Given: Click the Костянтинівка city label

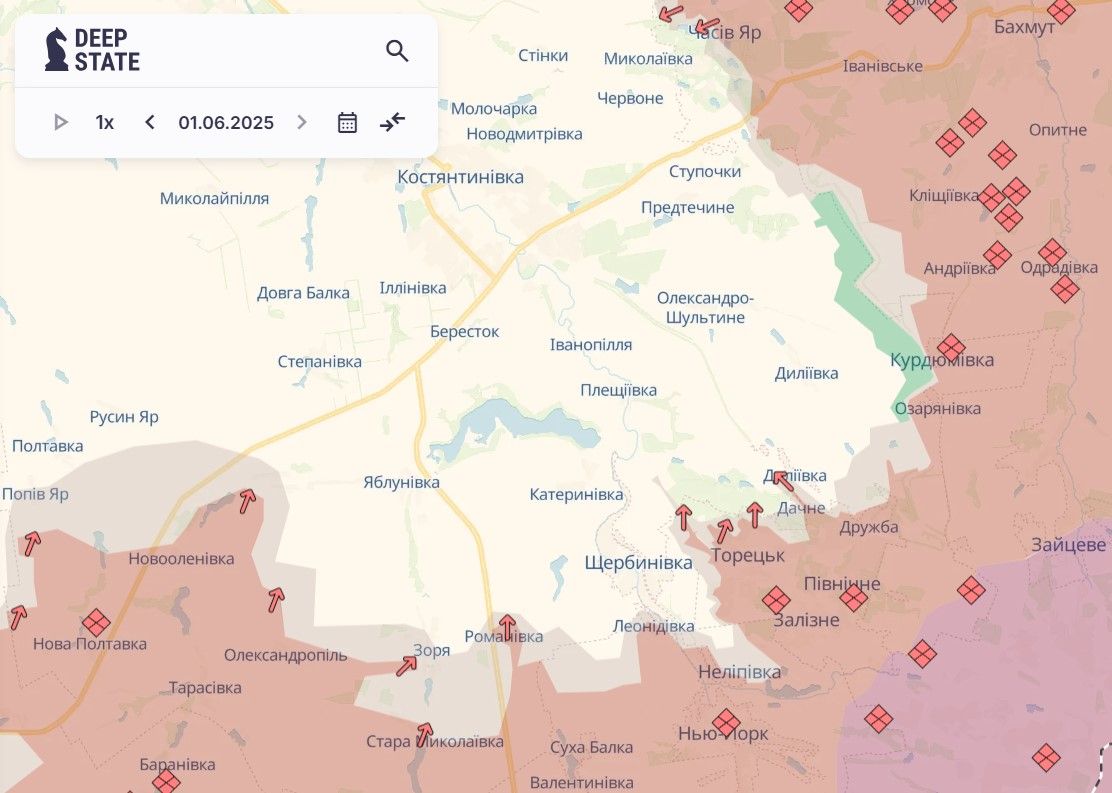Looking at the screenshot, I should (x=460, y=177).
